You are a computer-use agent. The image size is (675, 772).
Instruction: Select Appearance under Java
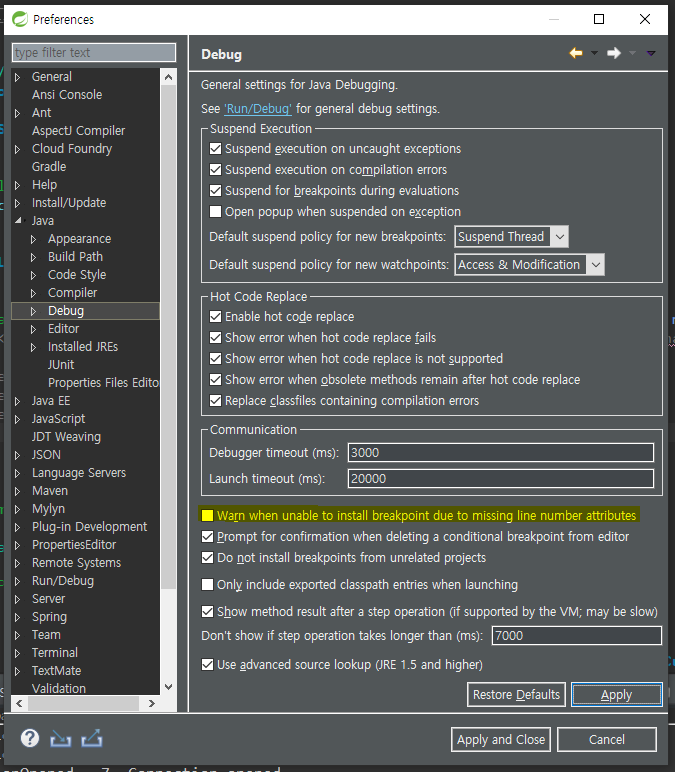pos(79,239)
